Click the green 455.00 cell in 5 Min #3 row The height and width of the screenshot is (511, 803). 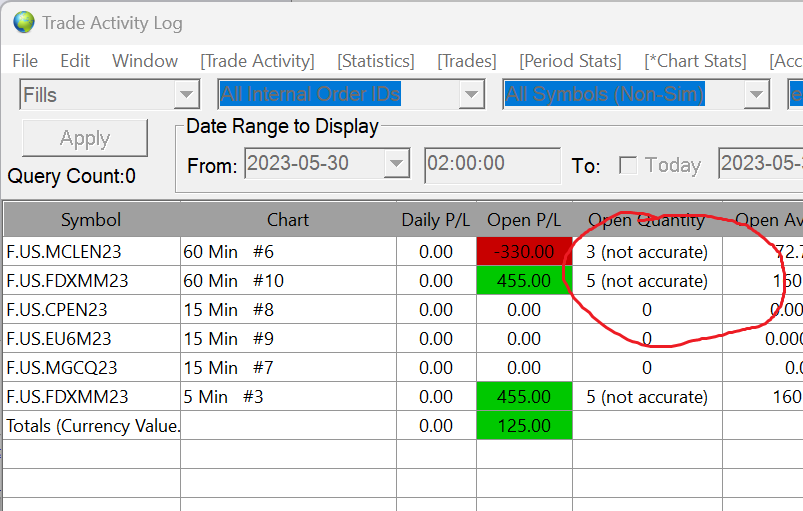pyautogui.click(x=524, y=396)
